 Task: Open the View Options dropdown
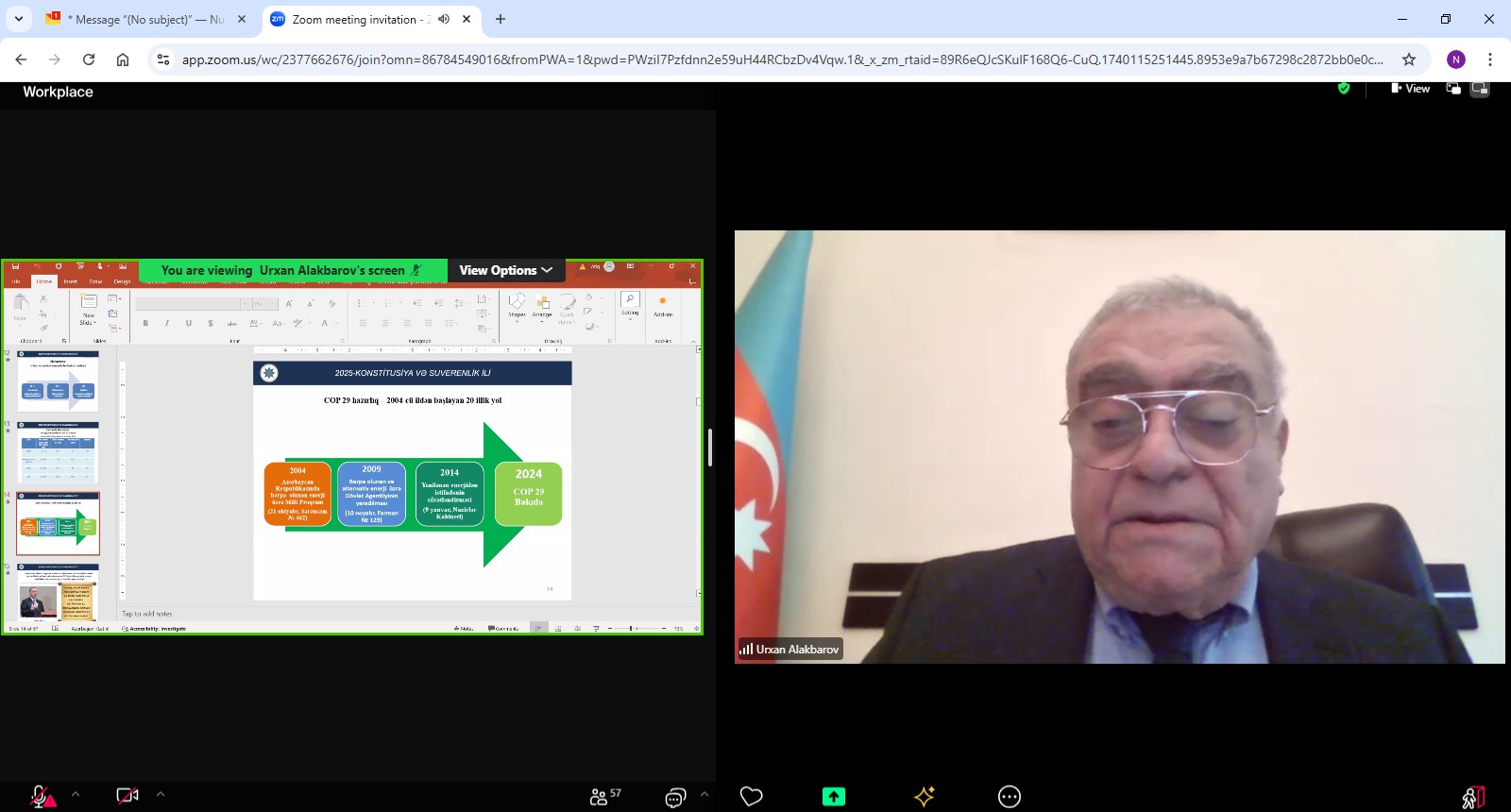pyautogui.click(x=505, y=270)
